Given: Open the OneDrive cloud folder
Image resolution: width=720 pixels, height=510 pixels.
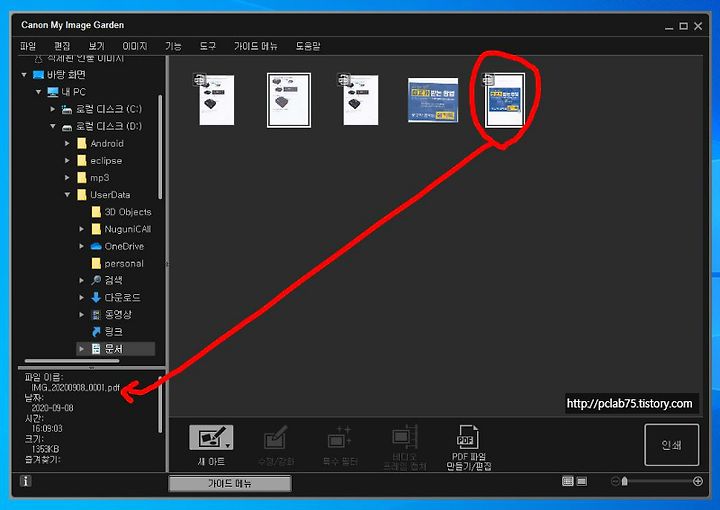Looking at the screenshot, I should tap(118, 246).
